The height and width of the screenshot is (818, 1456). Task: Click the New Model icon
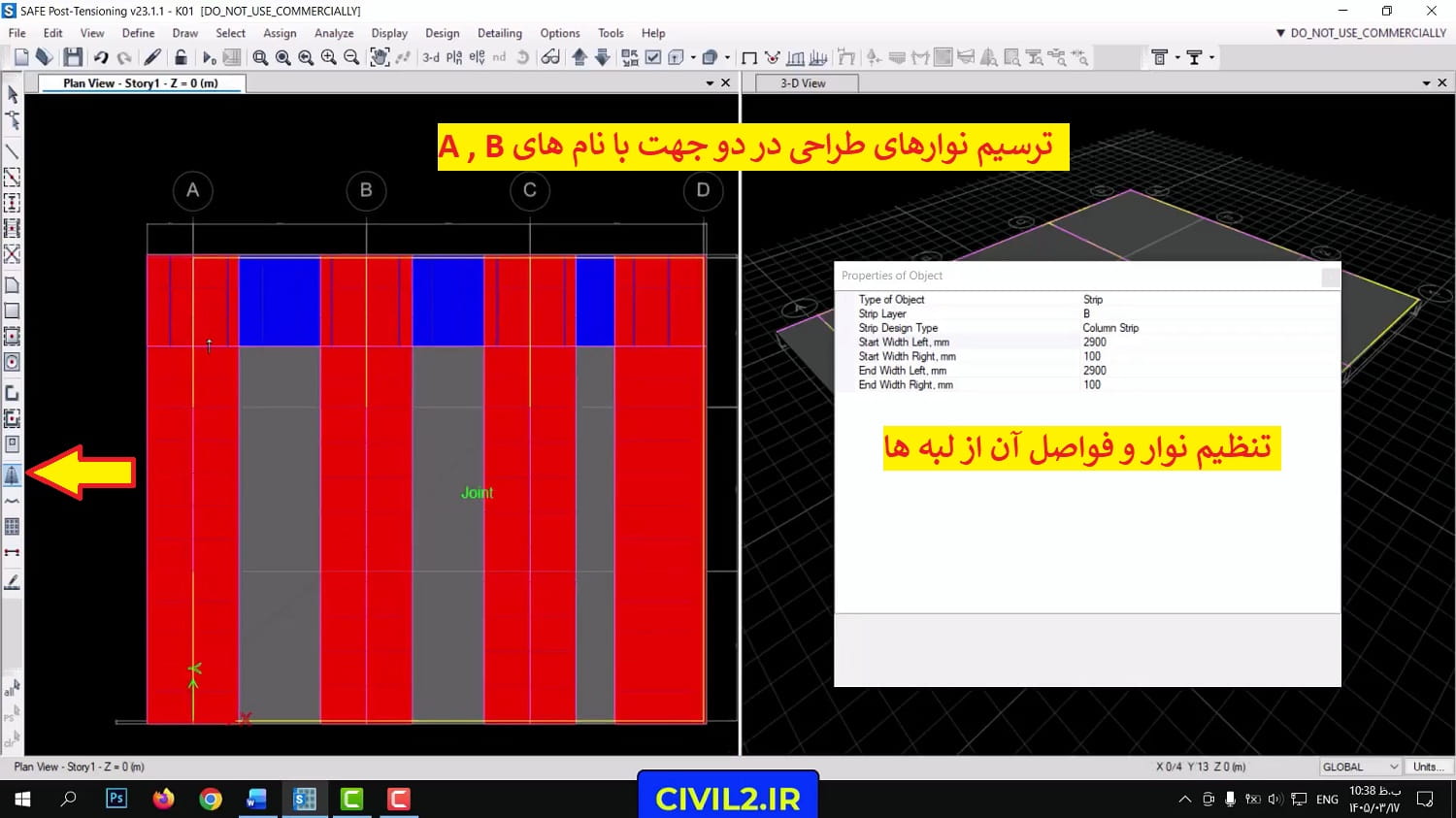tap(21, 57)
